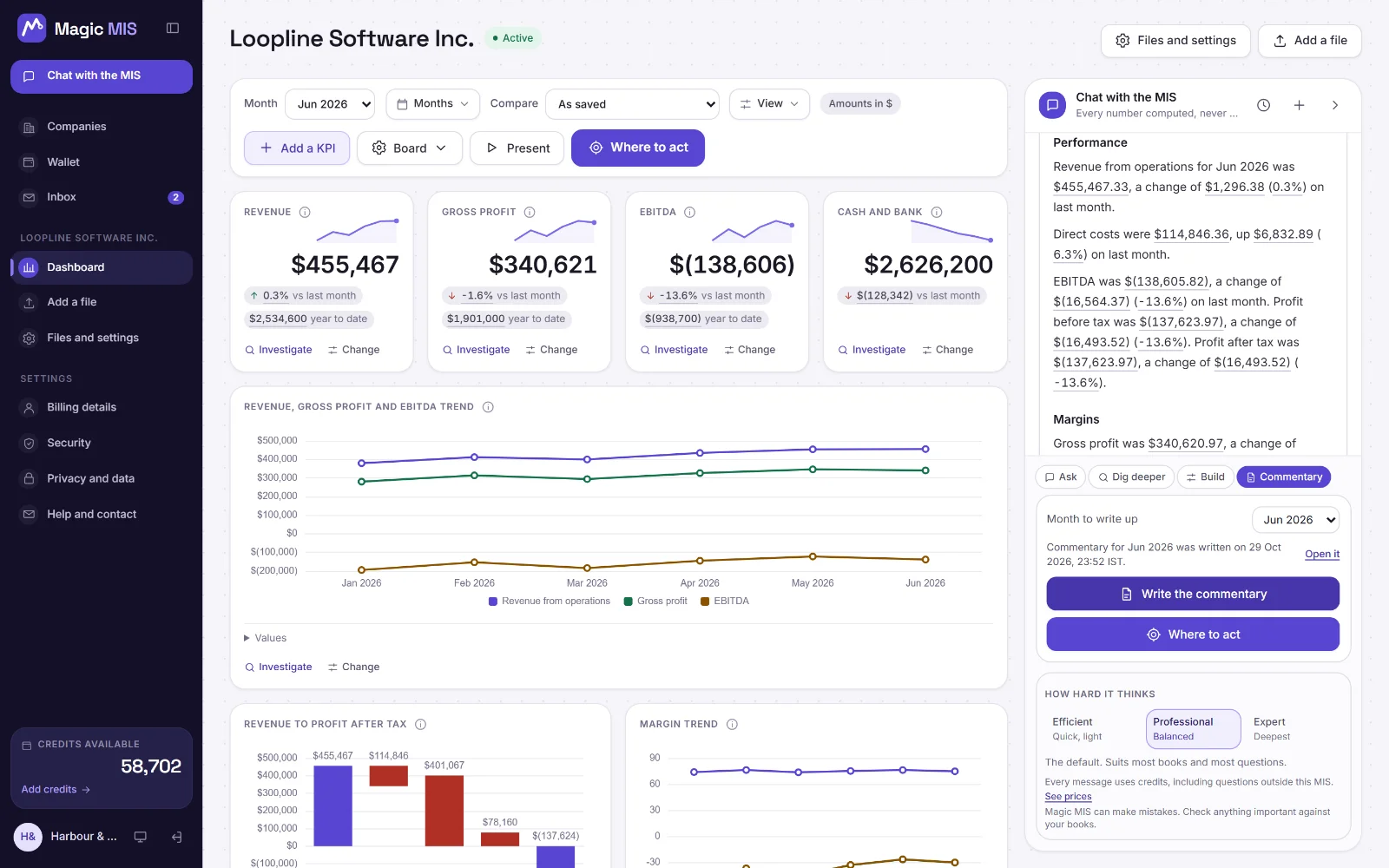Open chat history clock icon
Image resolution: width=1389 pixels, height=868 pixels.
(x=1264, y=105)
